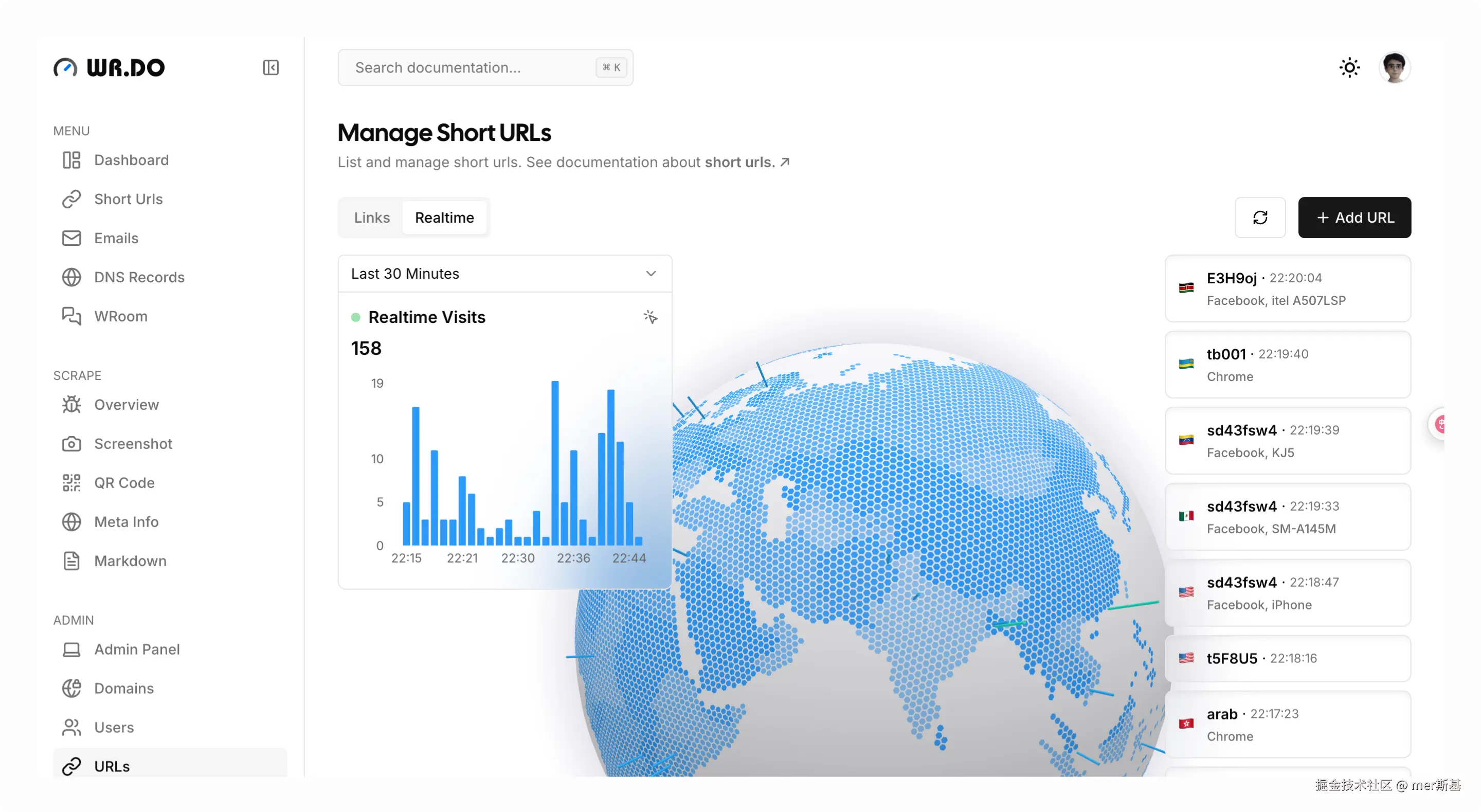Open the QR Code tool
Viewport: 1481px width, 812px height.
coord(124,482)
